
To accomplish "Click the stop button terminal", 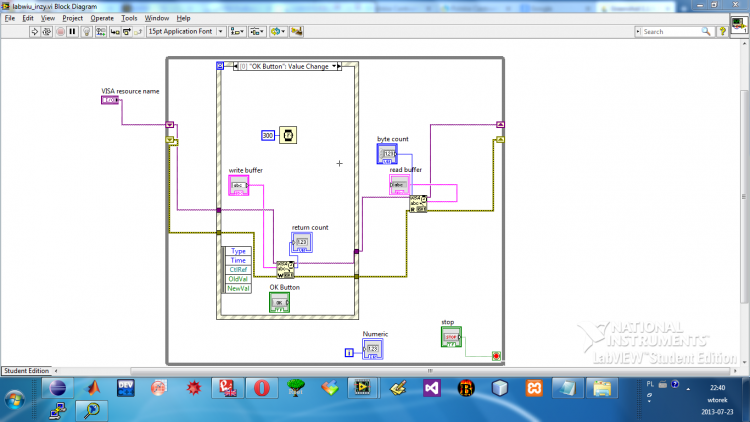I will [x=451, y=337].
